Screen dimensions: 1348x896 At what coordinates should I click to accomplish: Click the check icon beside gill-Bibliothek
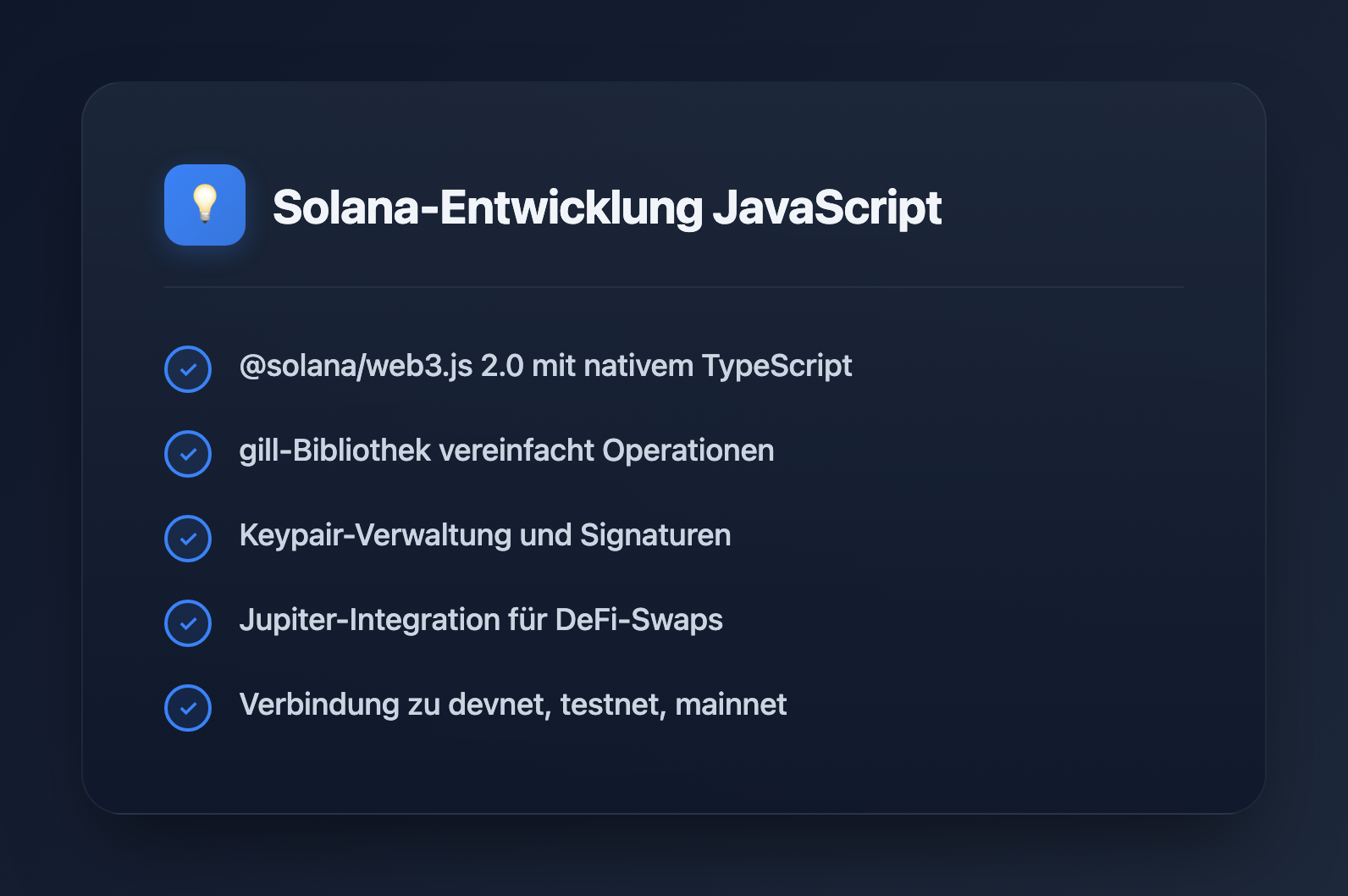point(188,454)
